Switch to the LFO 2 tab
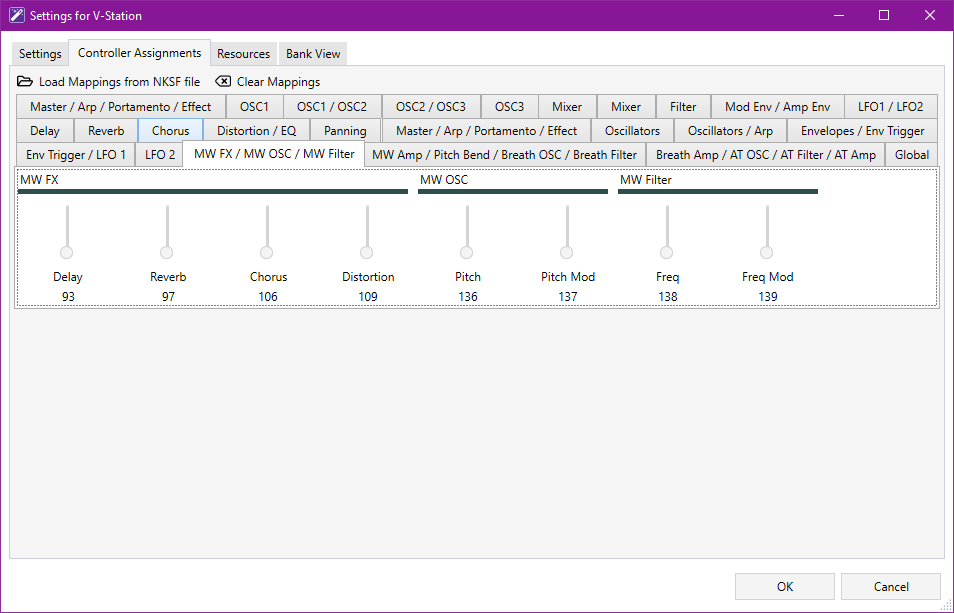Image resolution: width=954 pixels, height=613 pixels. [x=159, y=154]
